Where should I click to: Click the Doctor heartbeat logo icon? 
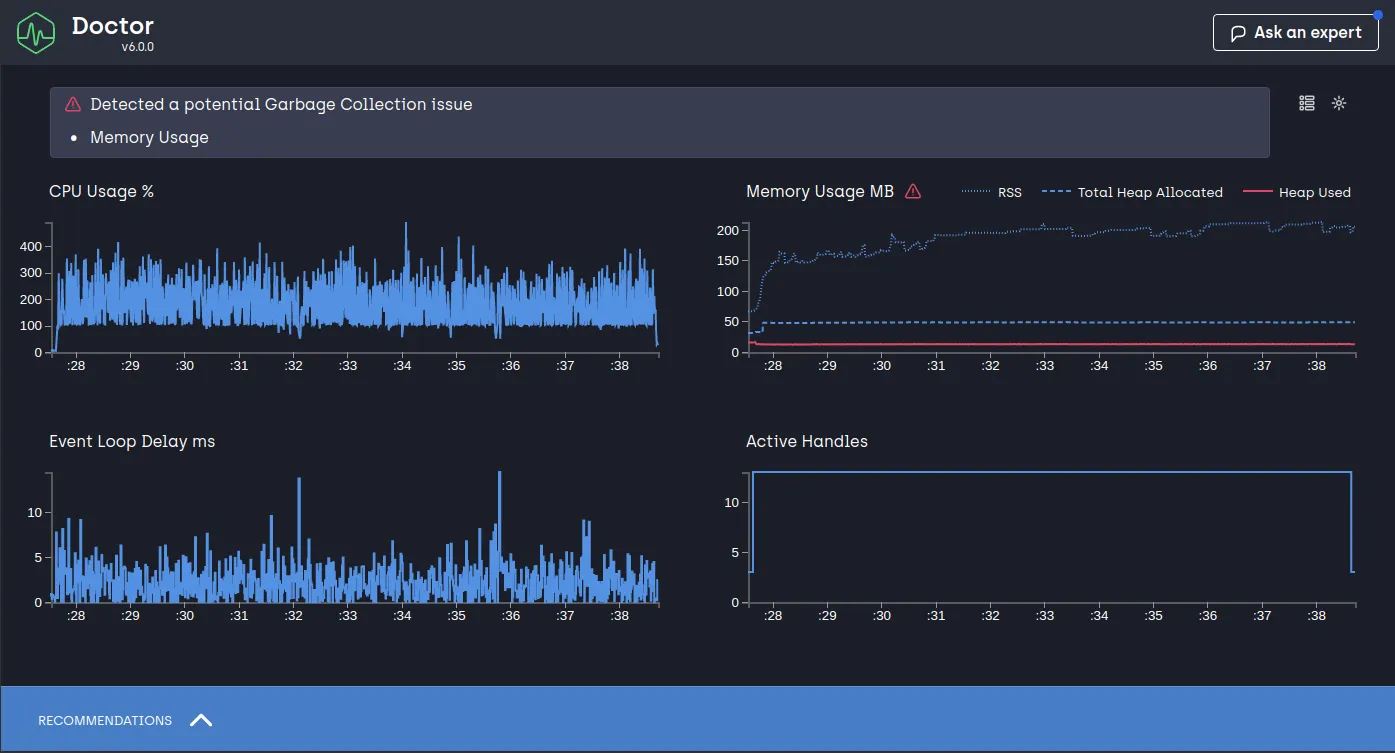pyautogui.click(x=36, y=33)
